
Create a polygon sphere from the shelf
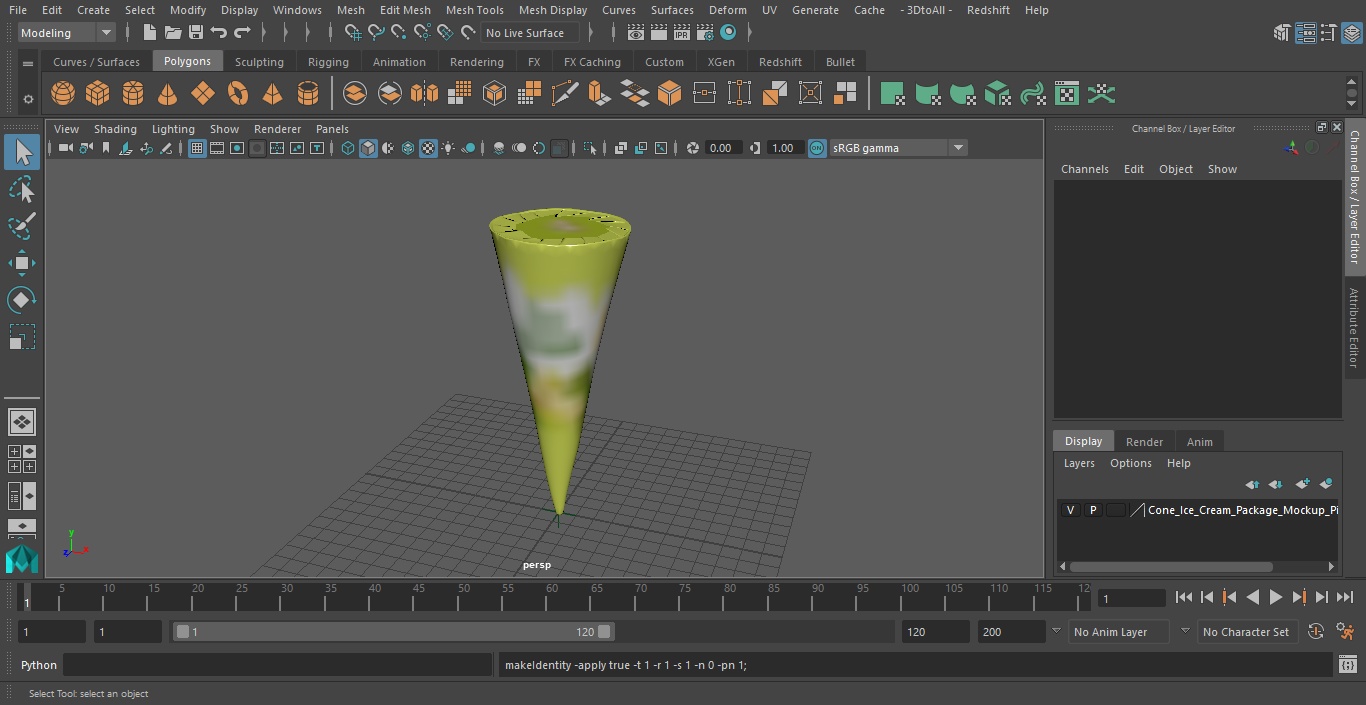tap(63, 94)
